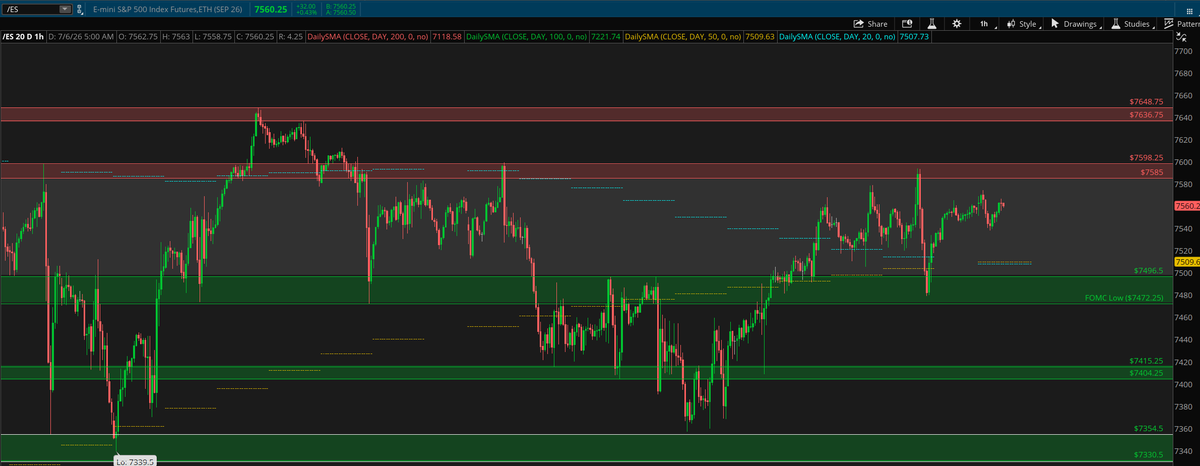Open chart settings gear icon
1200x466 pixels.
tap(956, 23)
